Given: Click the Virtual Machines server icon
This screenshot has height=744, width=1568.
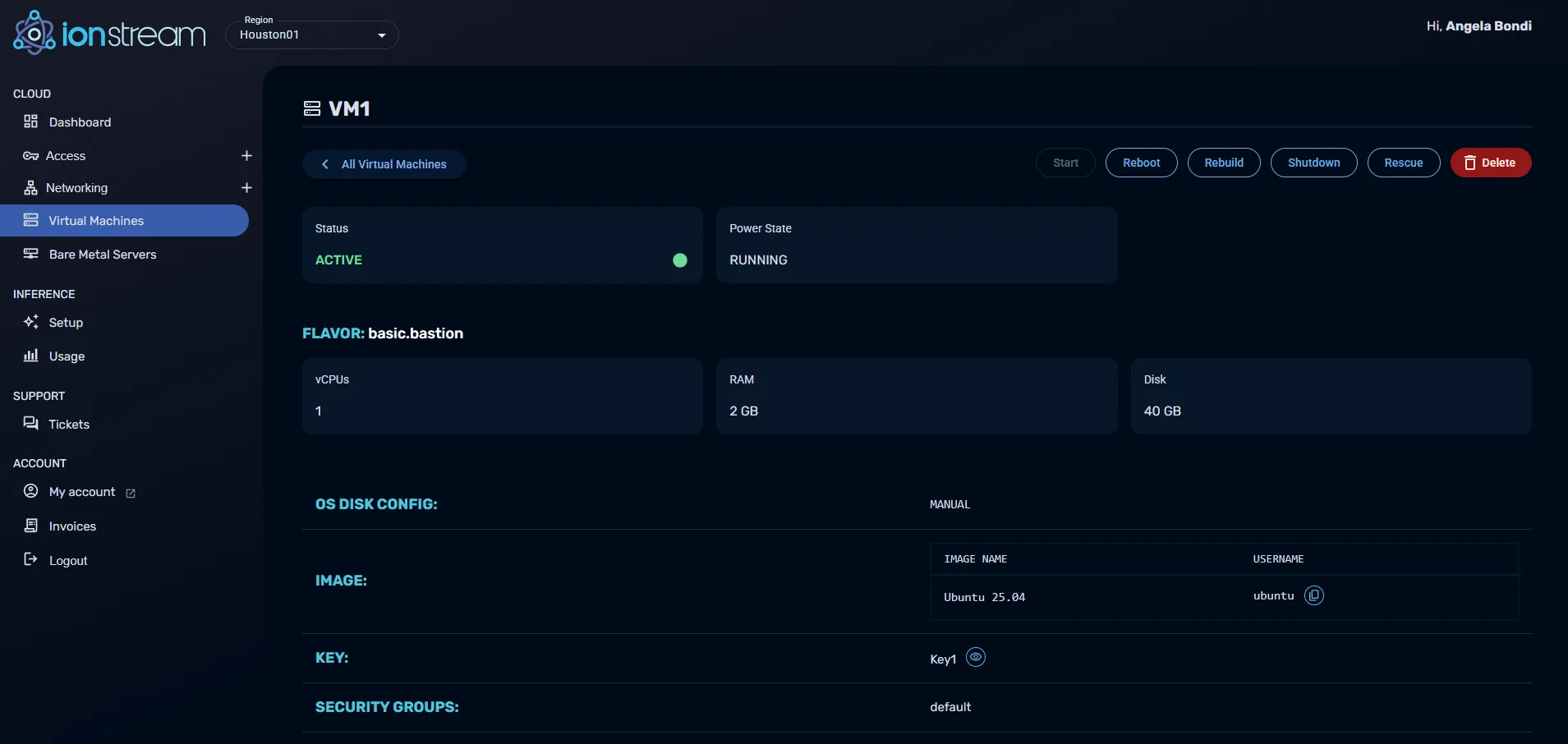Looking at the screenshot, I should tap(31, 220).
